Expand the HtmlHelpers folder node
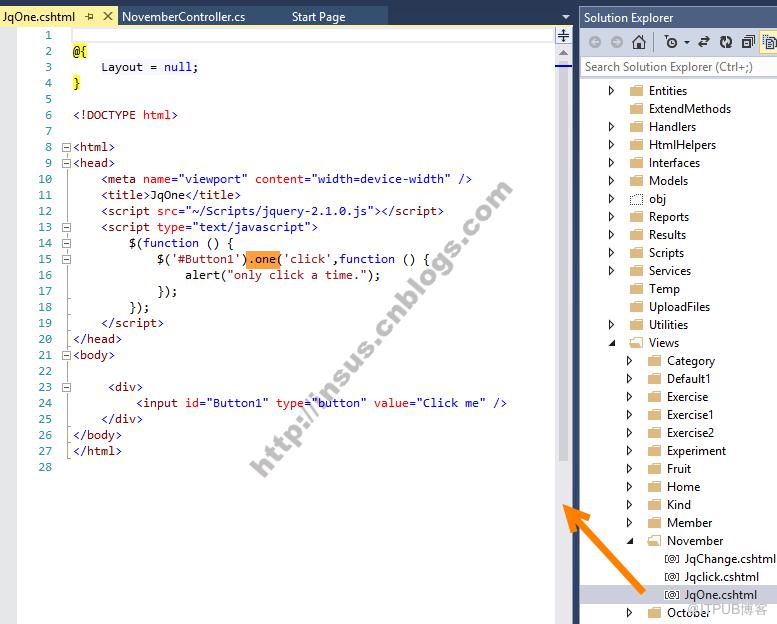 tap(611, 145)
